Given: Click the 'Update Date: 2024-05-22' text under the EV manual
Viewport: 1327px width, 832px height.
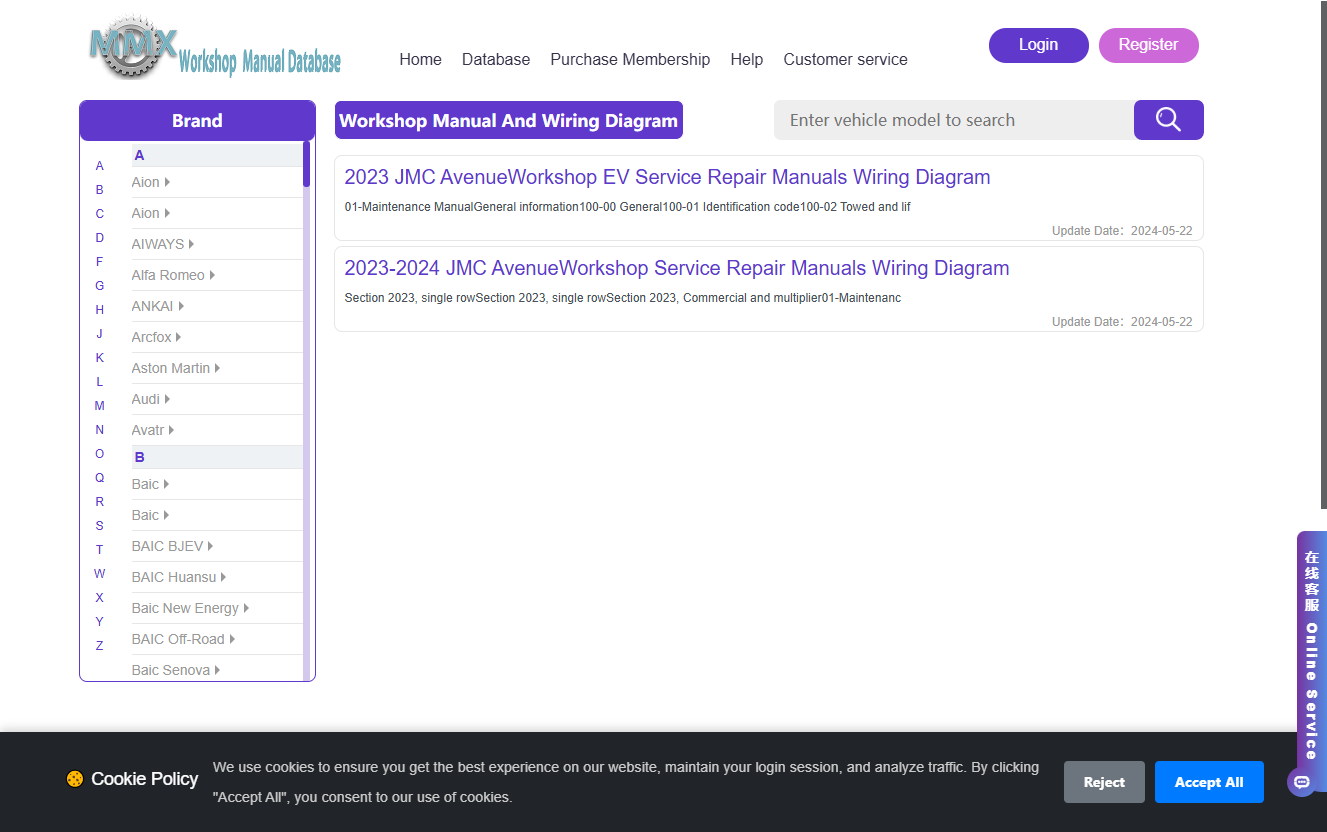Looking at the screenshot, I should (x=1122, y=231).
